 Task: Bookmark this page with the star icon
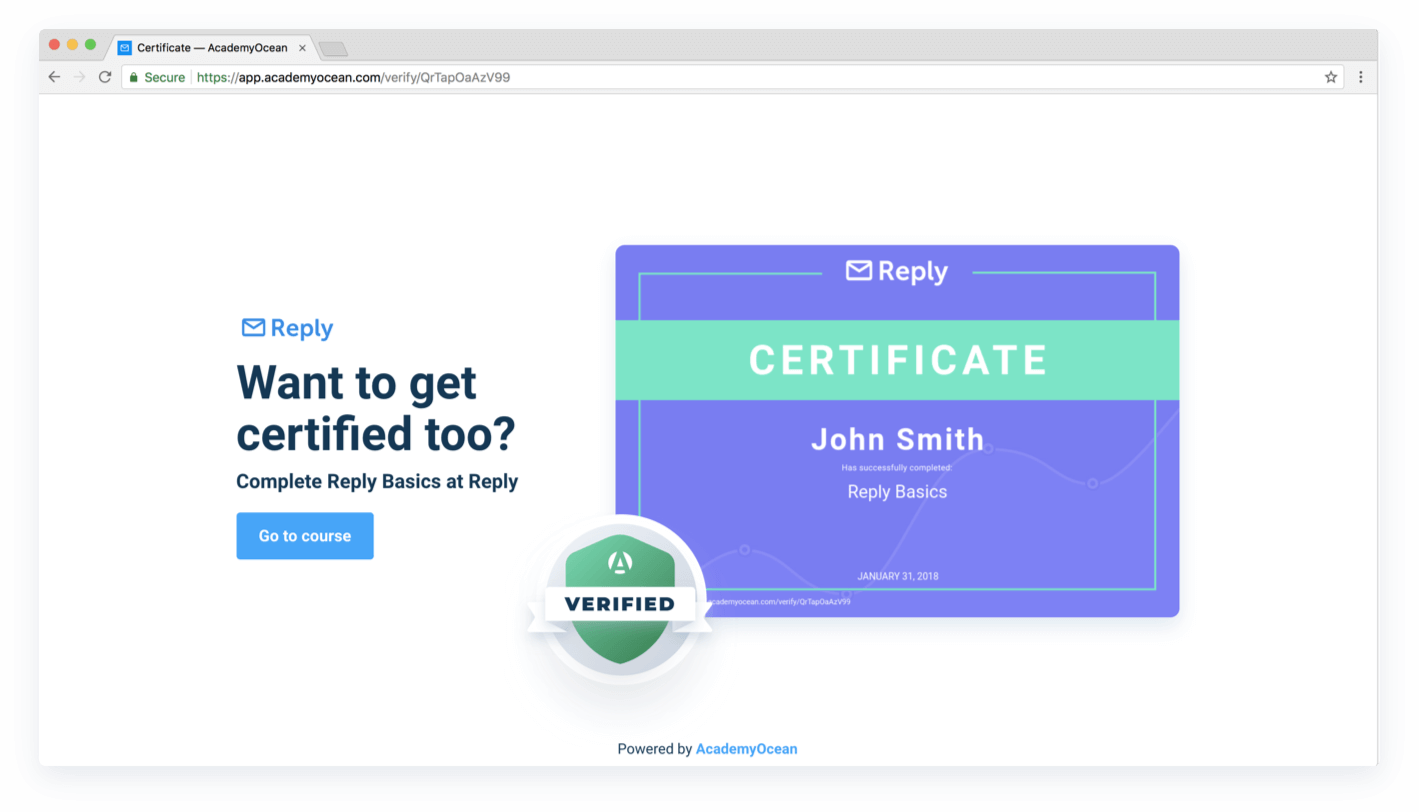[x=1331, y=77]
